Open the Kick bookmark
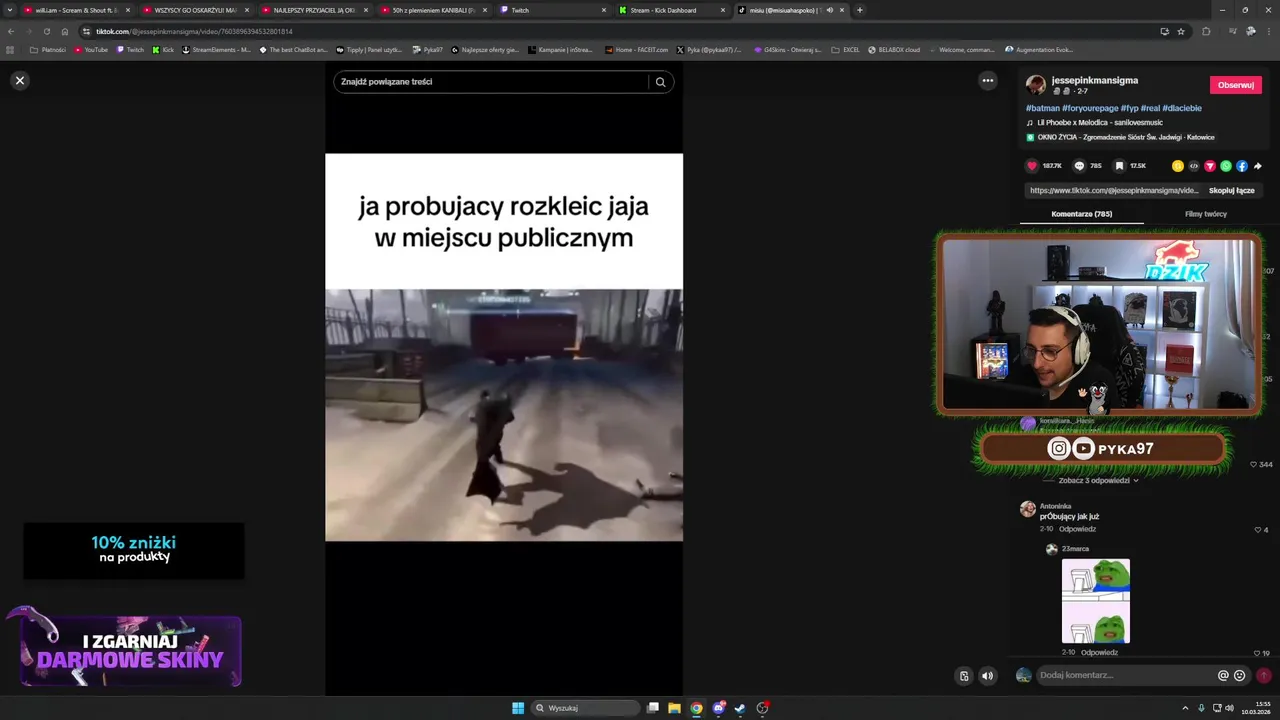This screenshot has height=720, width=1280. tap(163, 49)
